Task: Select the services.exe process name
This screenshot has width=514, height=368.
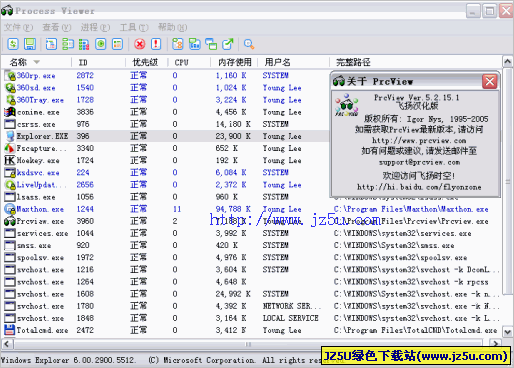Action: click(42, 233)
